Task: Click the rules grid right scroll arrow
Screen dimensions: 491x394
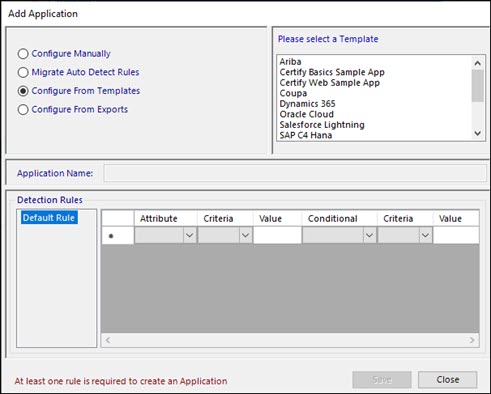Action: [472, 340]
